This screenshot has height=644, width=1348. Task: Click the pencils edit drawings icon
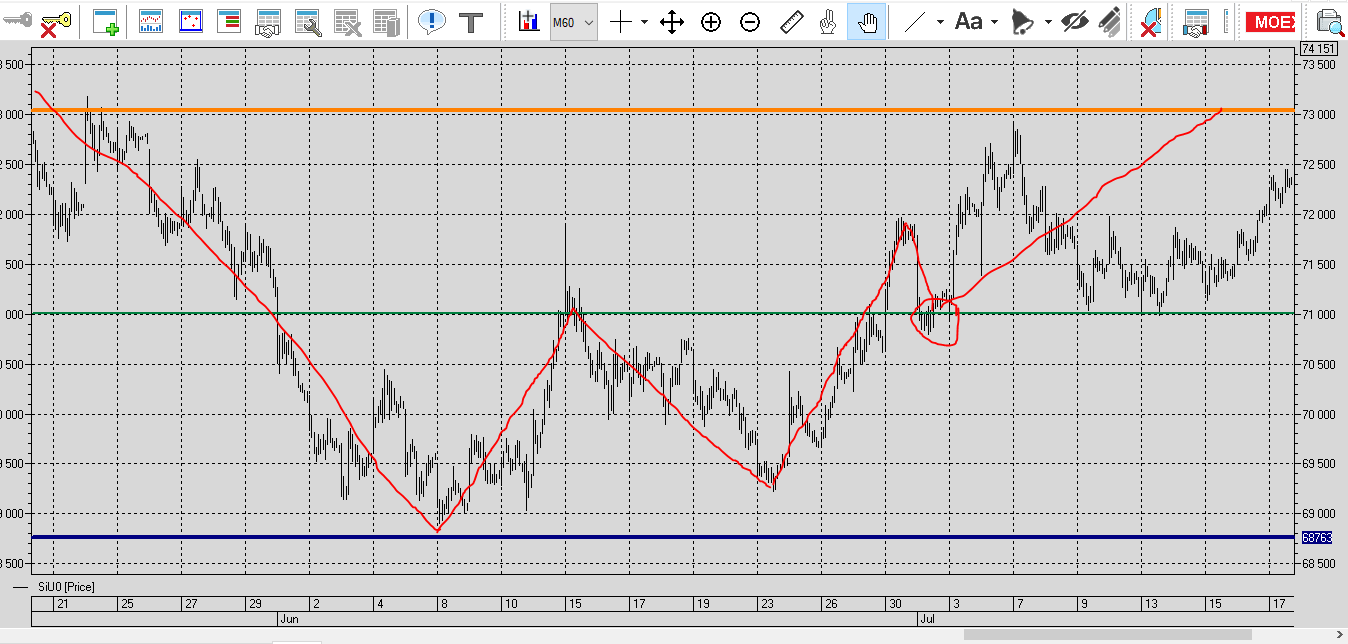click(1108, 22)
